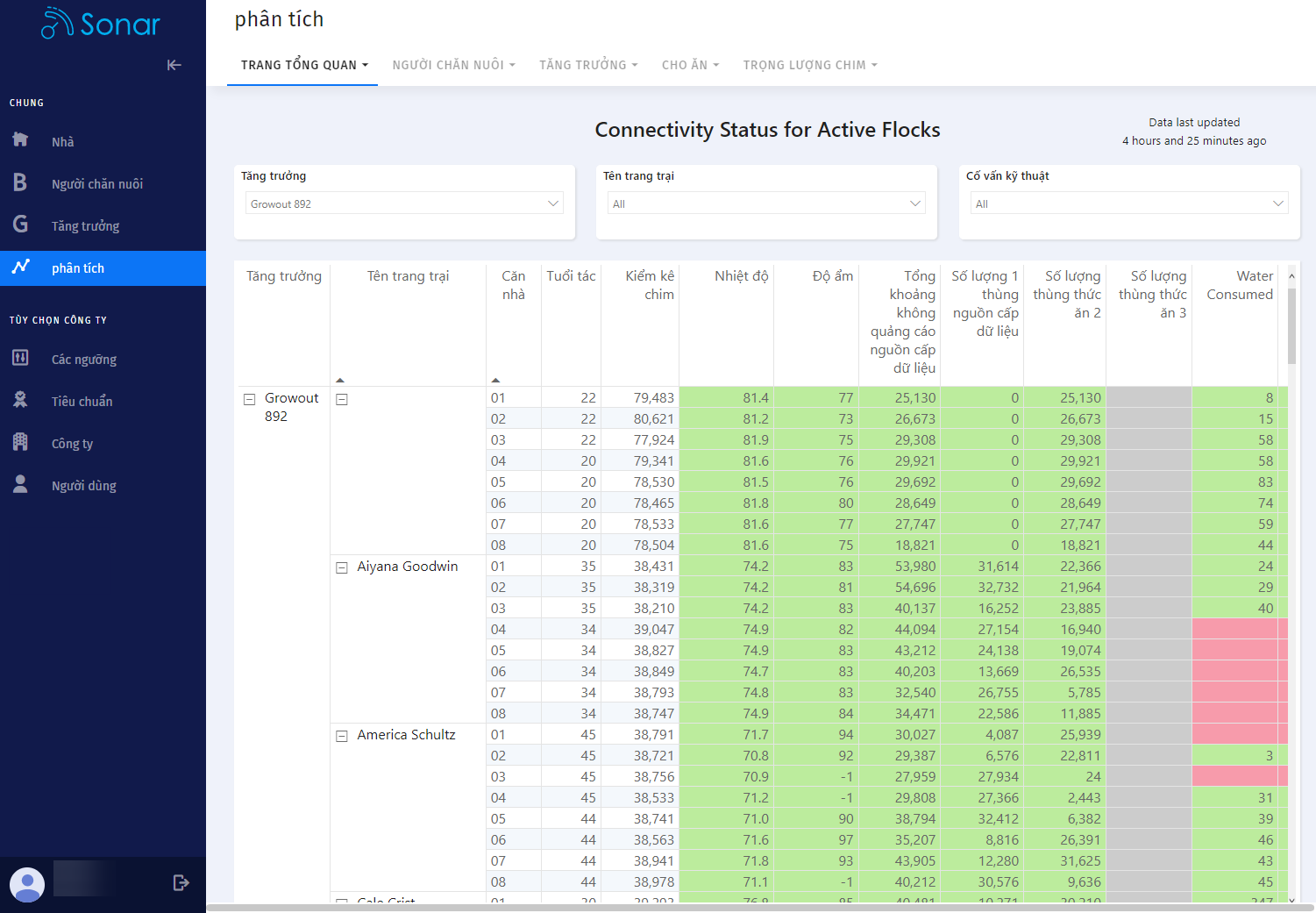This screenshot has width=1316, height=913.
Task: Click the selected phân tích sidebar item
Action: tap(103, 268)
